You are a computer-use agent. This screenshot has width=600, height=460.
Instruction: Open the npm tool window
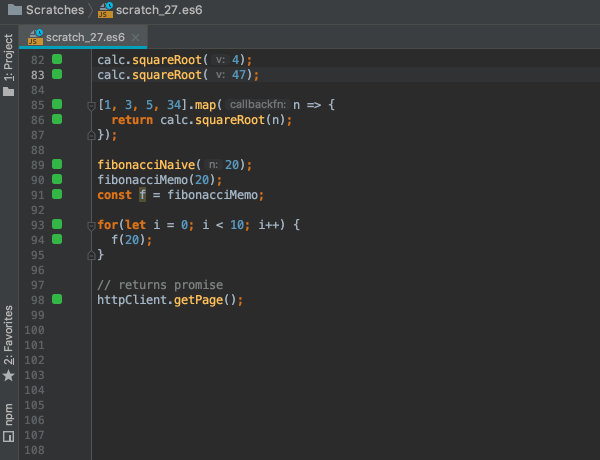click(x=8, y=422)
